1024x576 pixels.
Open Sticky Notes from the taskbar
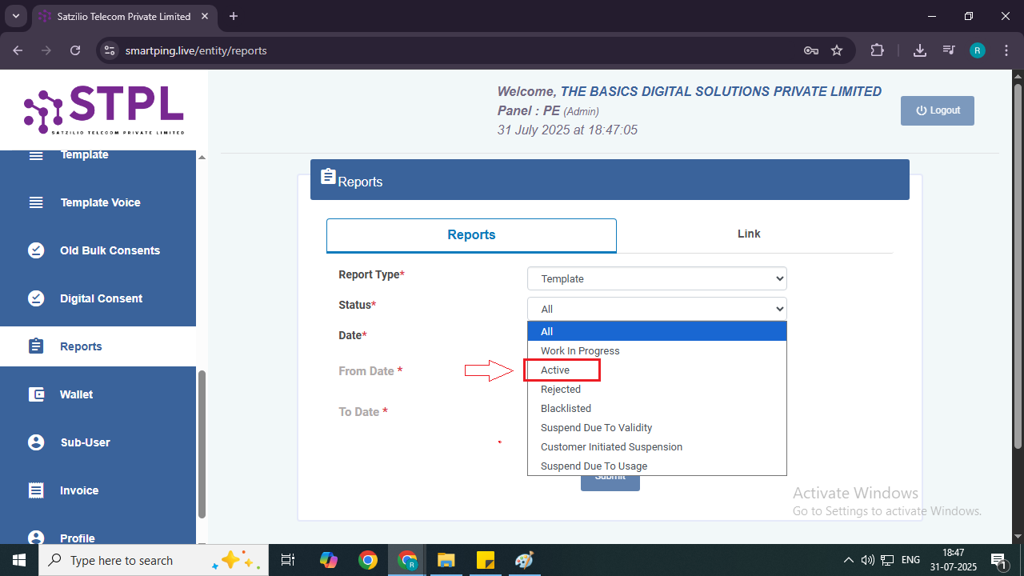point(485,560)
